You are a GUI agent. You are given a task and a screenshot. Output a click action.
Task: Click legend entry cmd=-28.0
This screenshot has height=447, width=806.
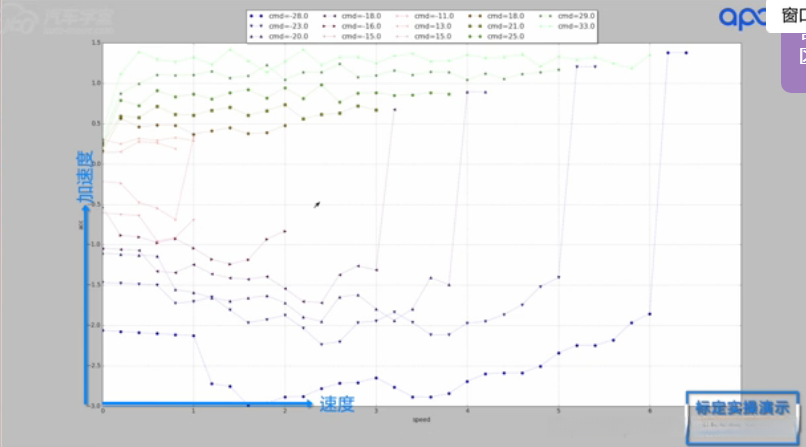click(x=279, y=16)
